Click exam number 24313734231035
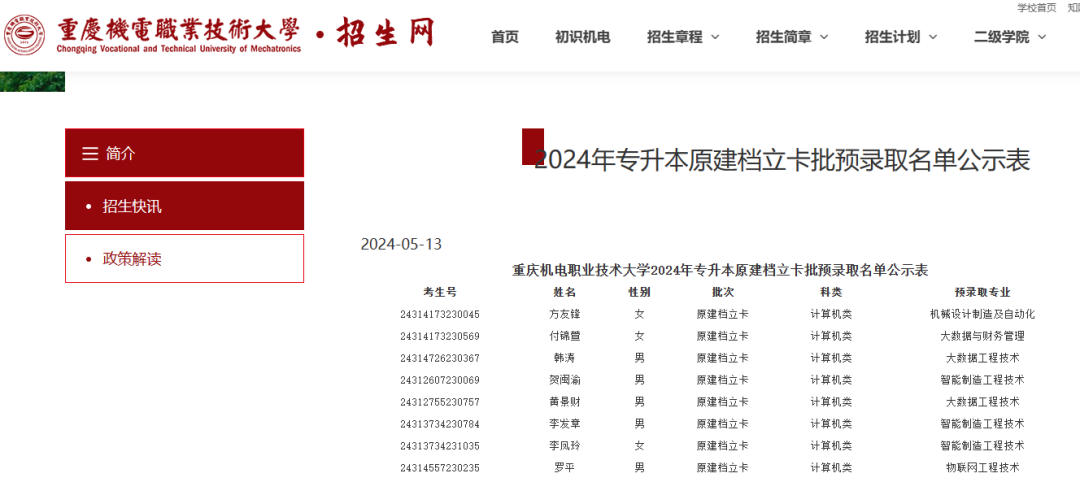 (x=439, y=446)
